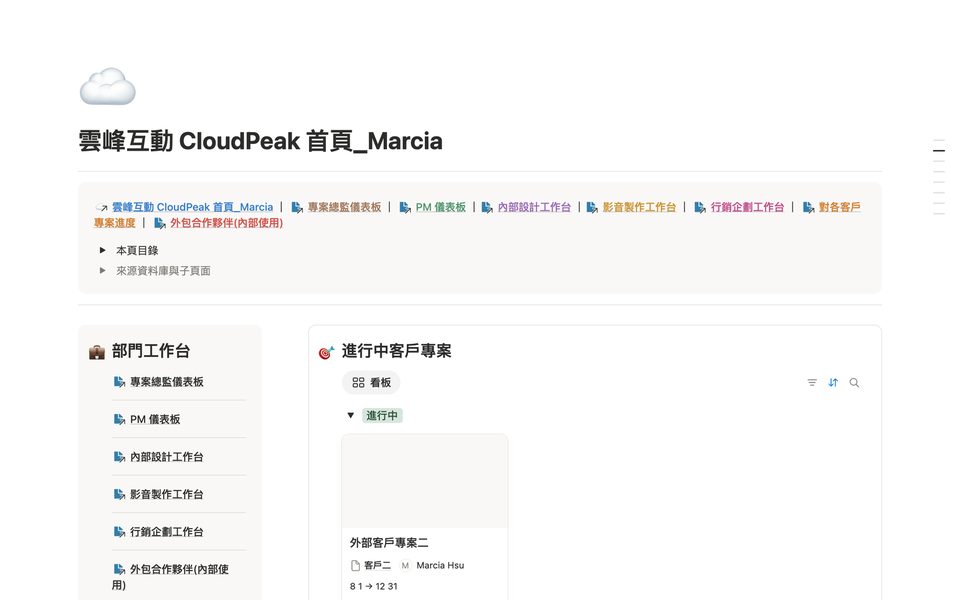The image size is (960, 600).
Task: Click the page icon before top 專案總監儀表板
Action: tap(297, 208)
